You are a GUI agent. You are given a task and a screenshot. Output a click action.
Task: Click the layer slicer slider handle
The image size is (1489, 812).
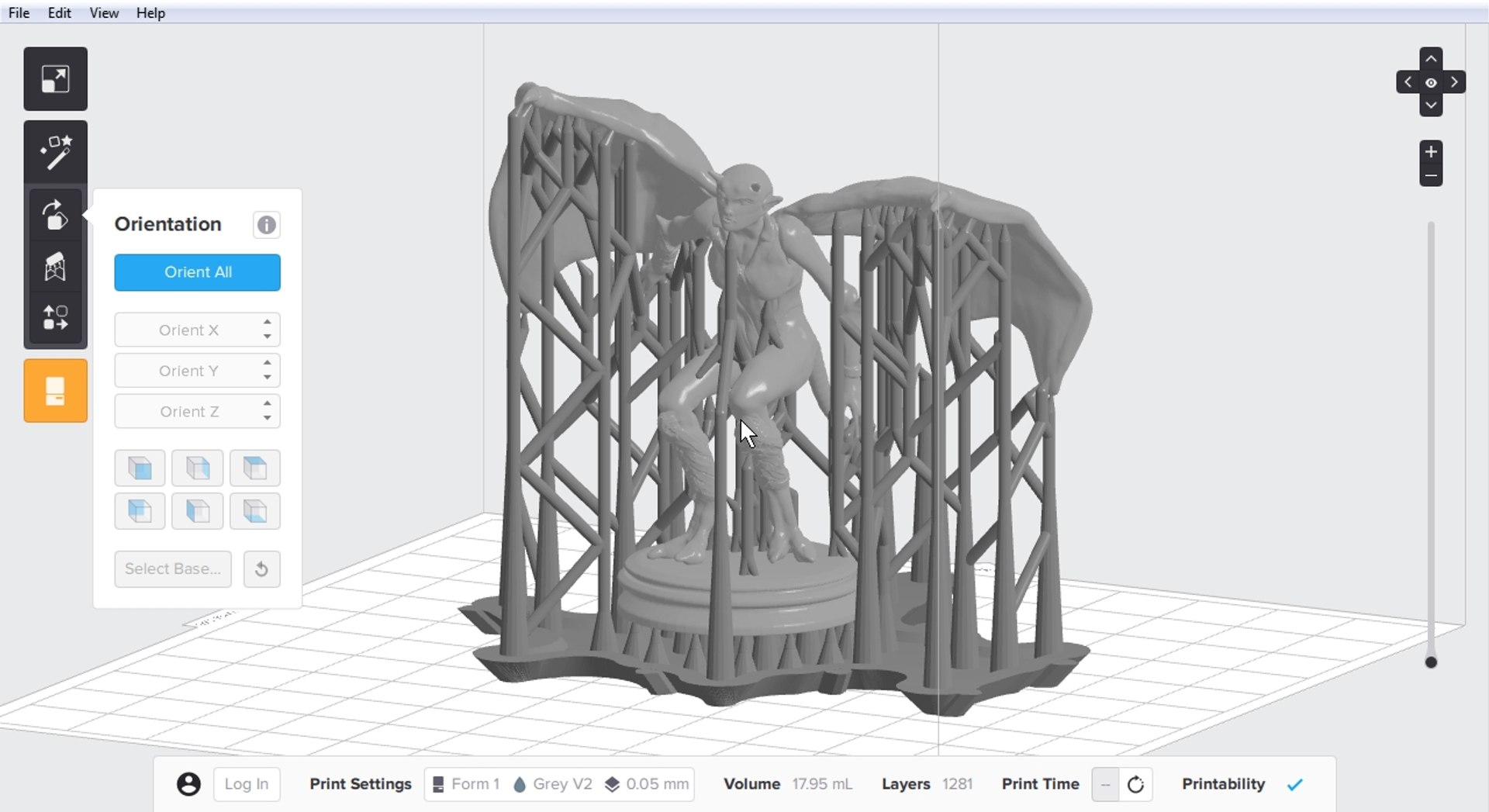(1431, 662)
